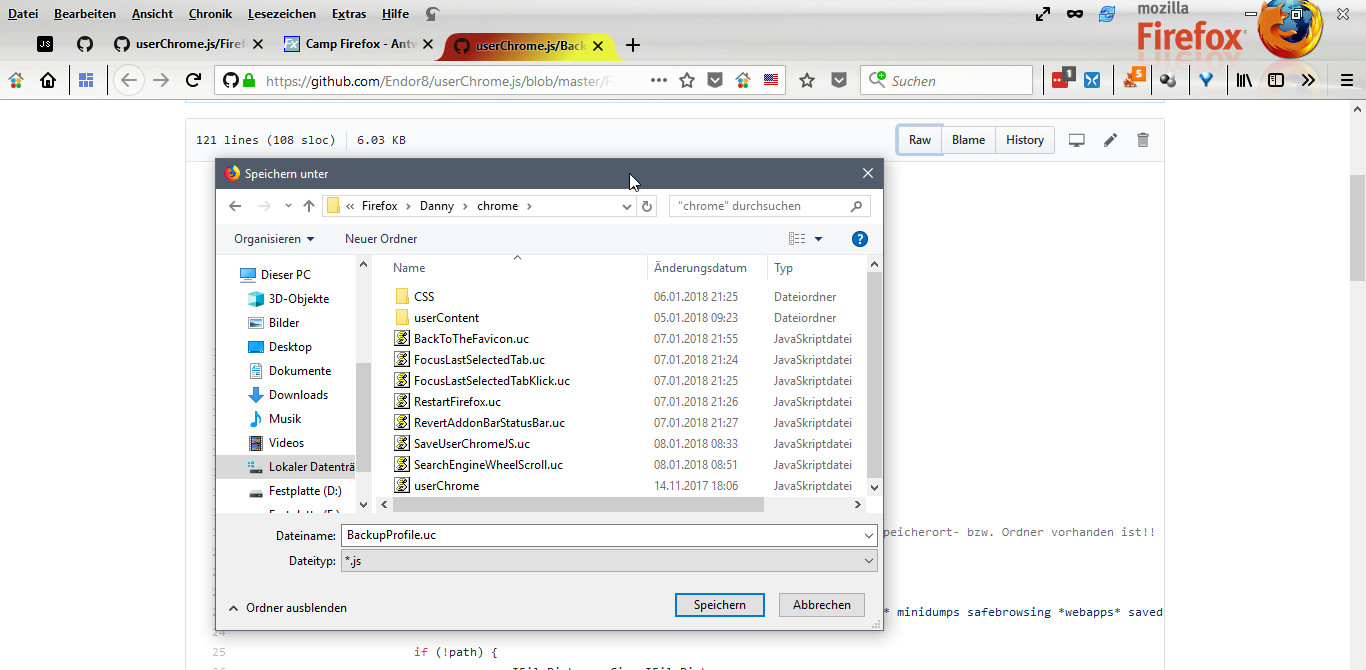Click the GitHub edit pencil icon

pos(1110,140)
